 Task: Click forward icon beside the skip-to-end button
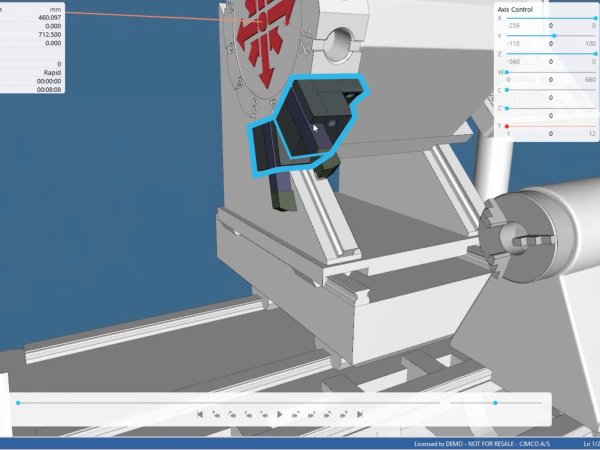(344, 414)
